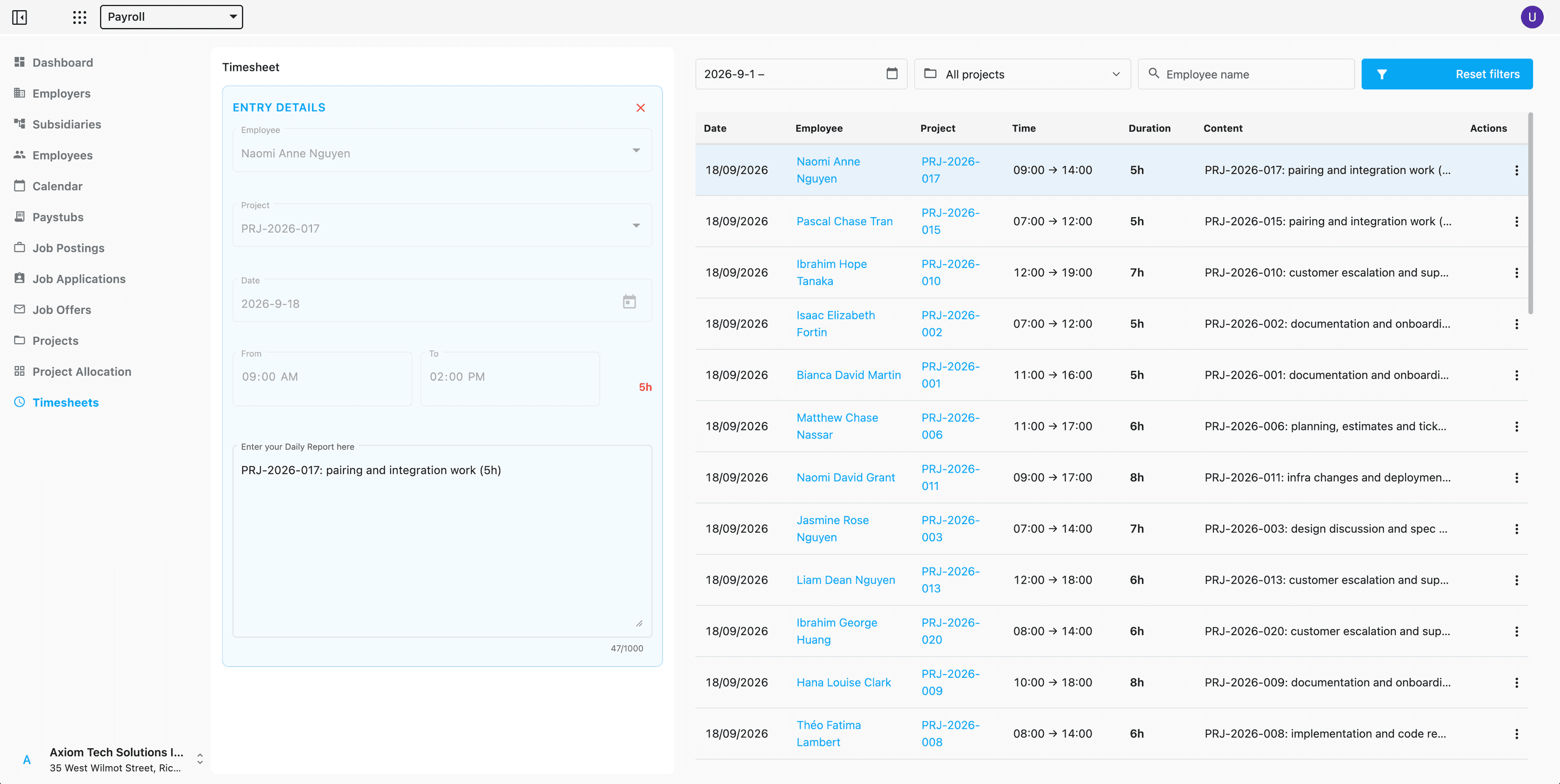This screenshot has width=1560, height=784.
Task: Click the timesheet table vertical scrollbar
Action: click(1530, 213)
